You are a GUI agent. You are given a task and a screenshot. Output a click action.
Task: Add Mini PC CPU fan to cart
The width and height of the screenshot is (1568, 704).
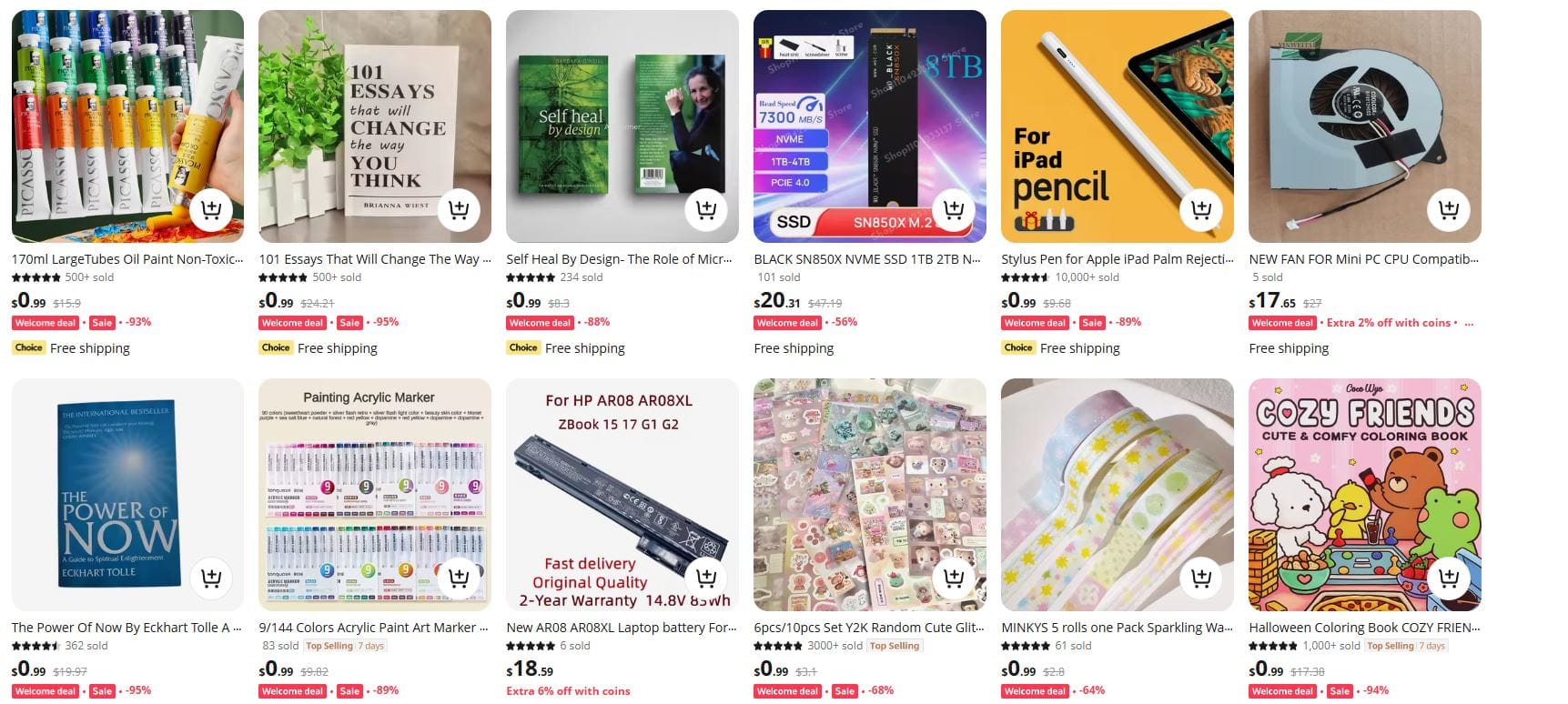pos(1449,210)
